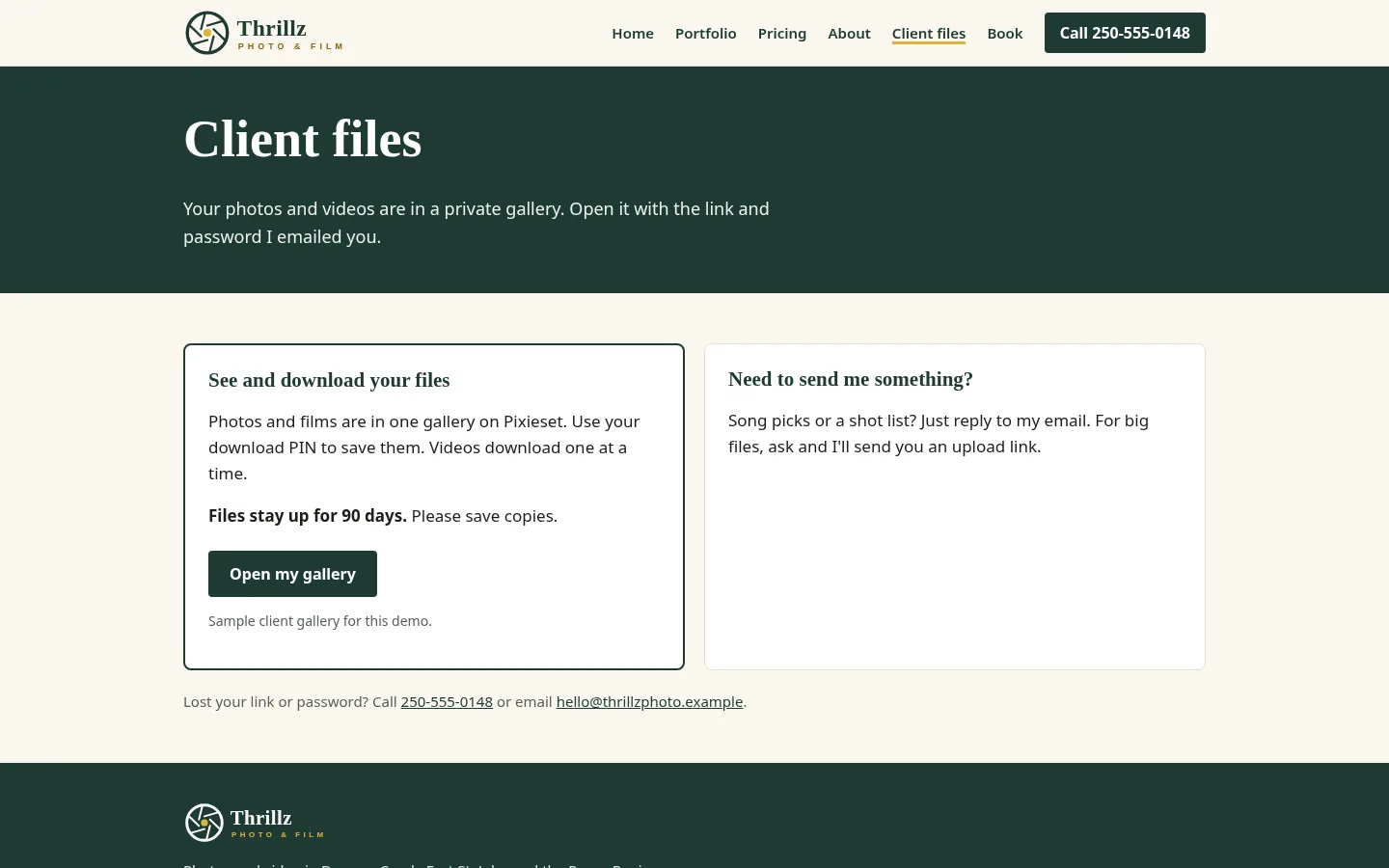Click the Thrillz aperture logo in header
1389x868 pixels.
click(x=207, y=33)
